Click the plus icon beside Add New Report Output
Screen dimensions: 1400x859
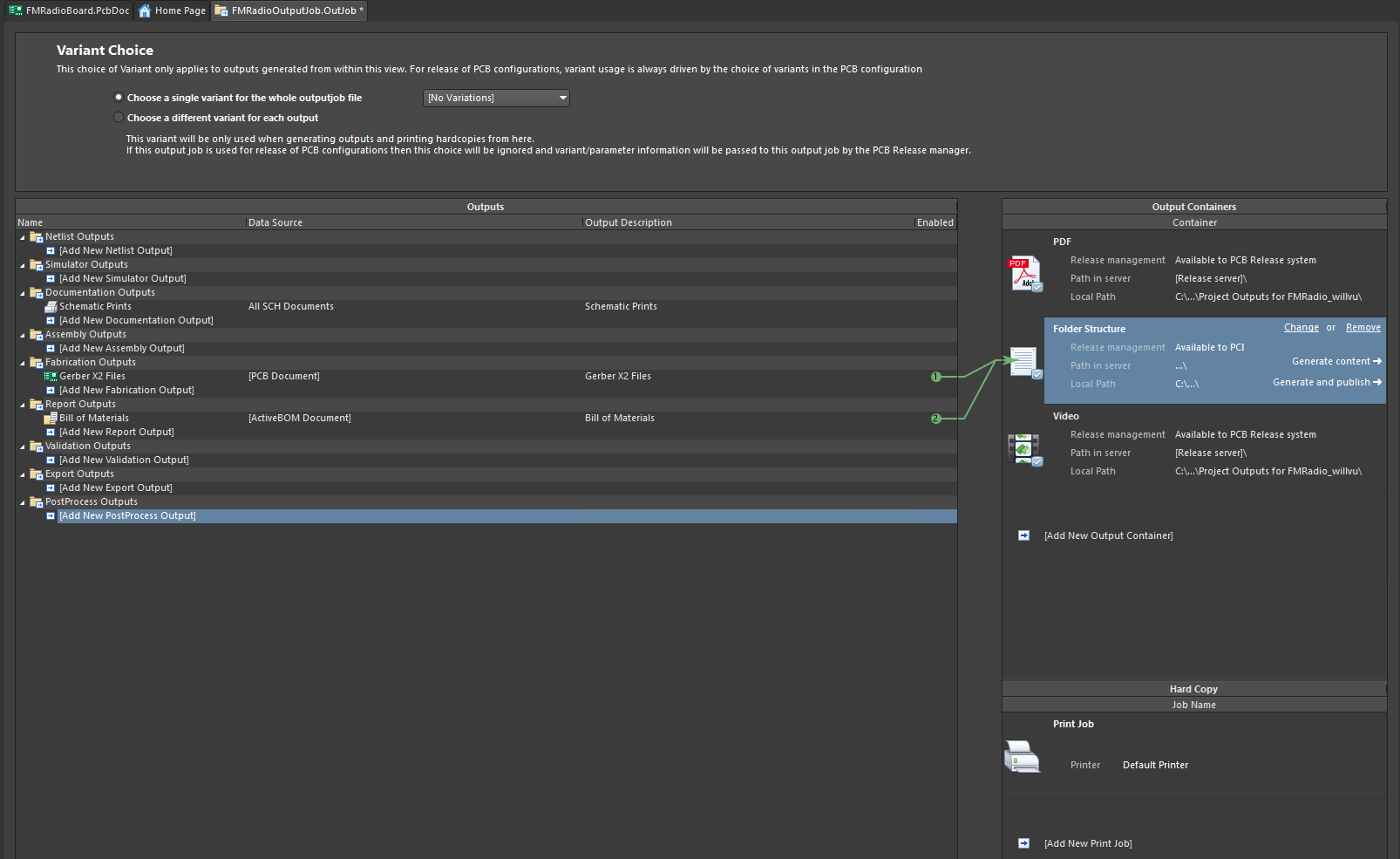pyautogui.click(x=51, y=433)
